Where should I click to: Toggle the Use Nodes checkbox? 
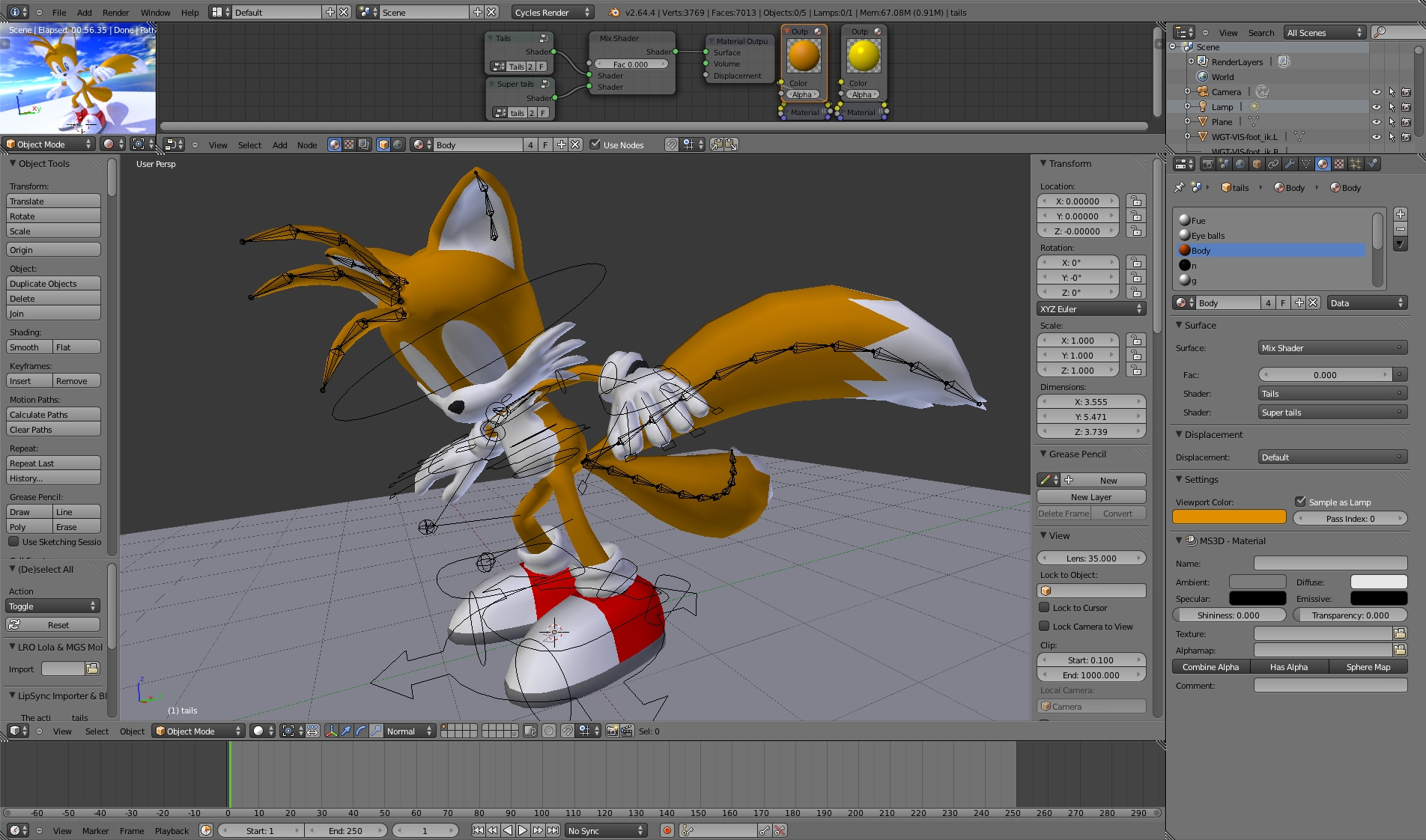[x=595, y=144]
